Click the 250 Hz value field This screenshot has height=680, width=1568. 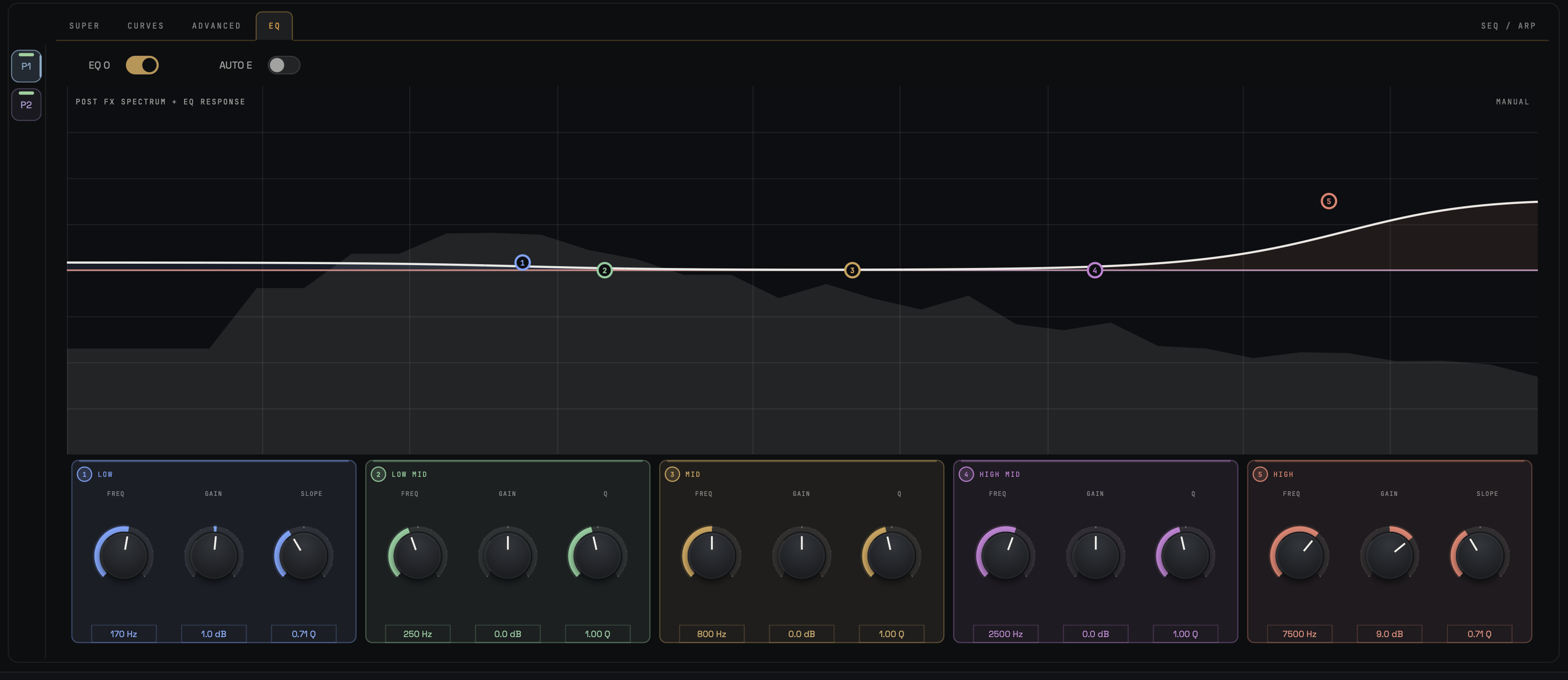(418, 634)
